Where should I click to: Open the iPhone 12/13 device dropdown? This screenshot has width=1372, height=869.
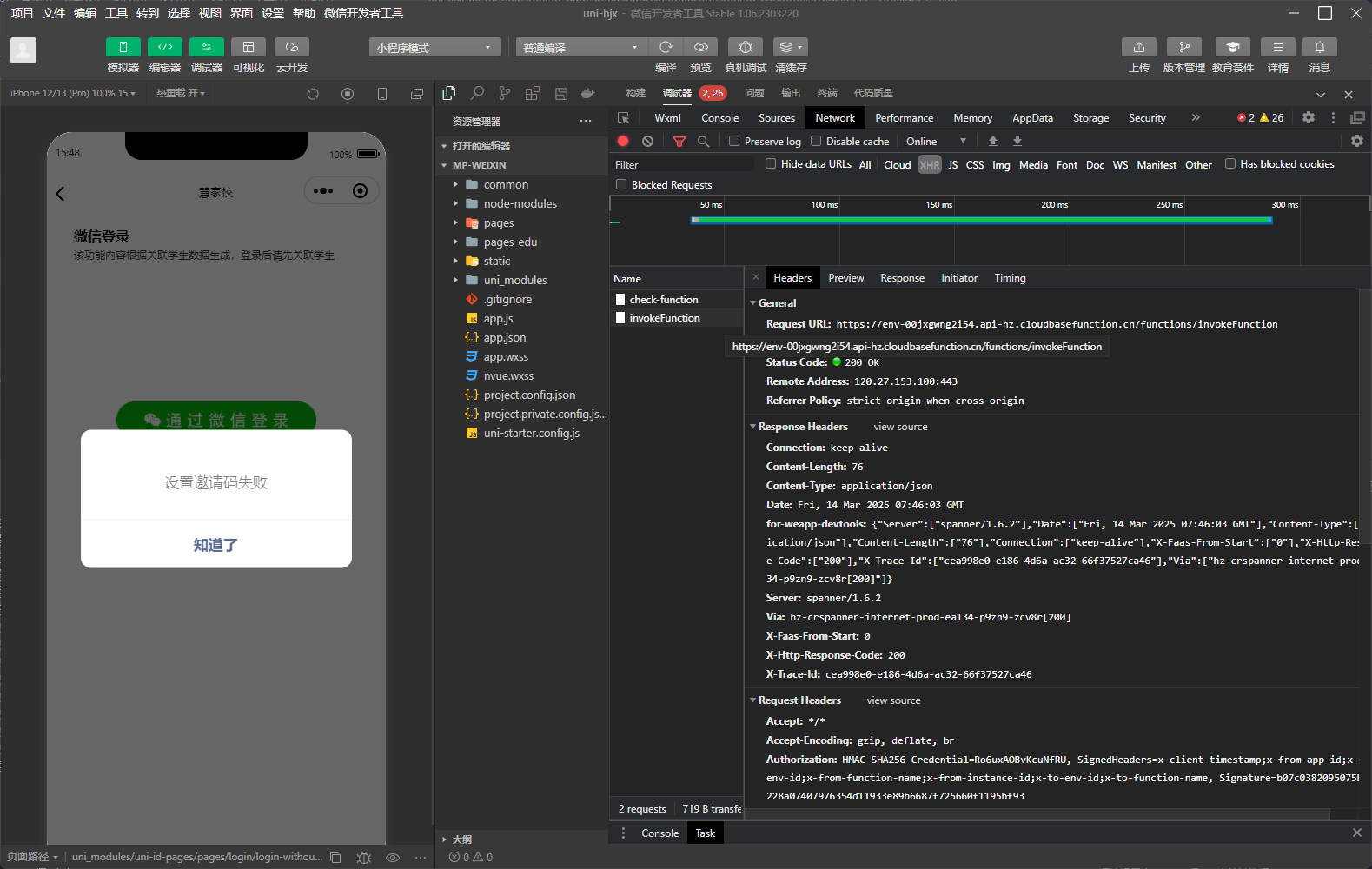pyautogui.click(x=73, y=93)
